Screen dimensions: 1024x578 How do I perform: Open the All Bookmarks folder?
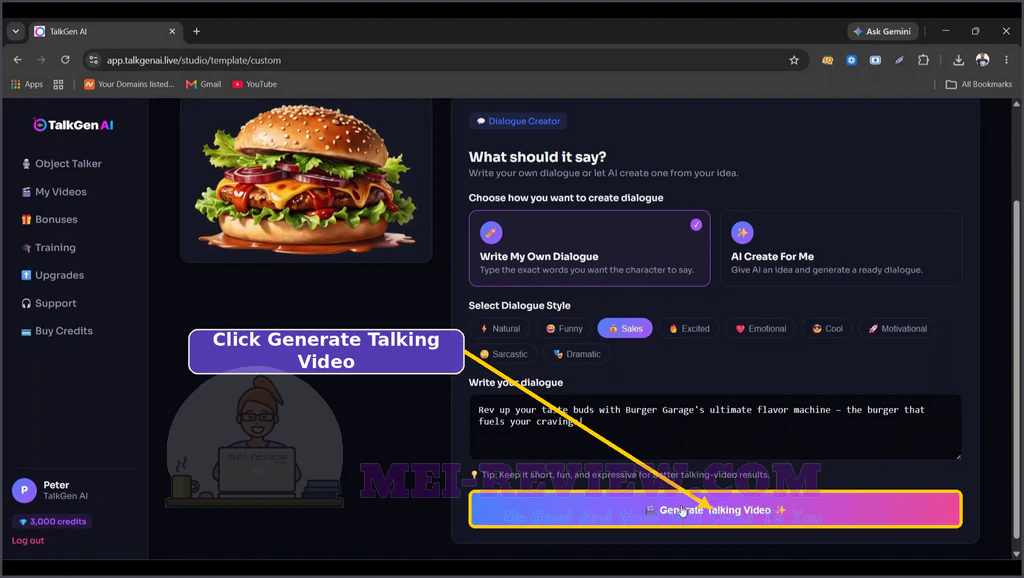[x=979, y=84]
